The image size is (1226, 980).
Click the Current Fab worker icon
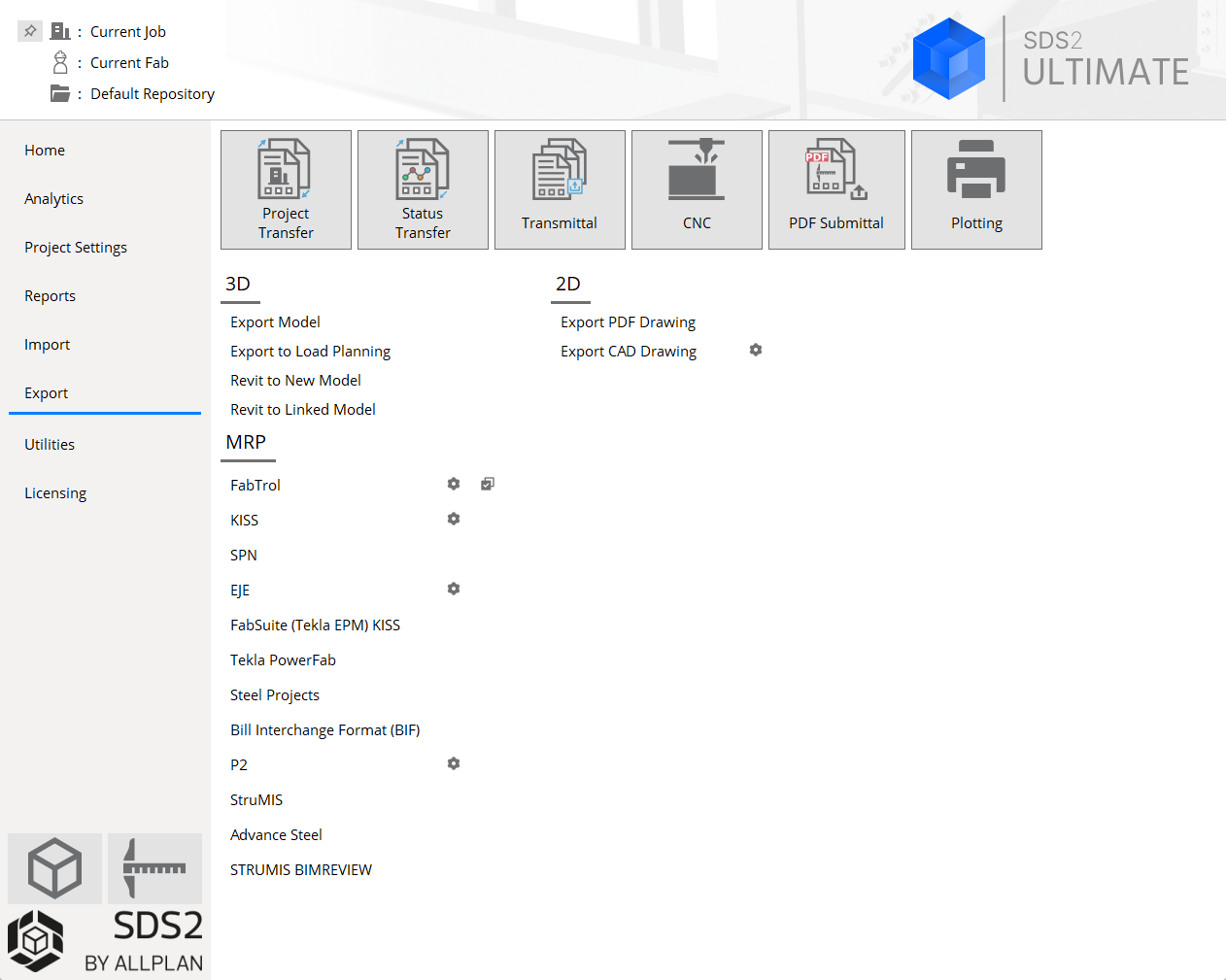60,62
